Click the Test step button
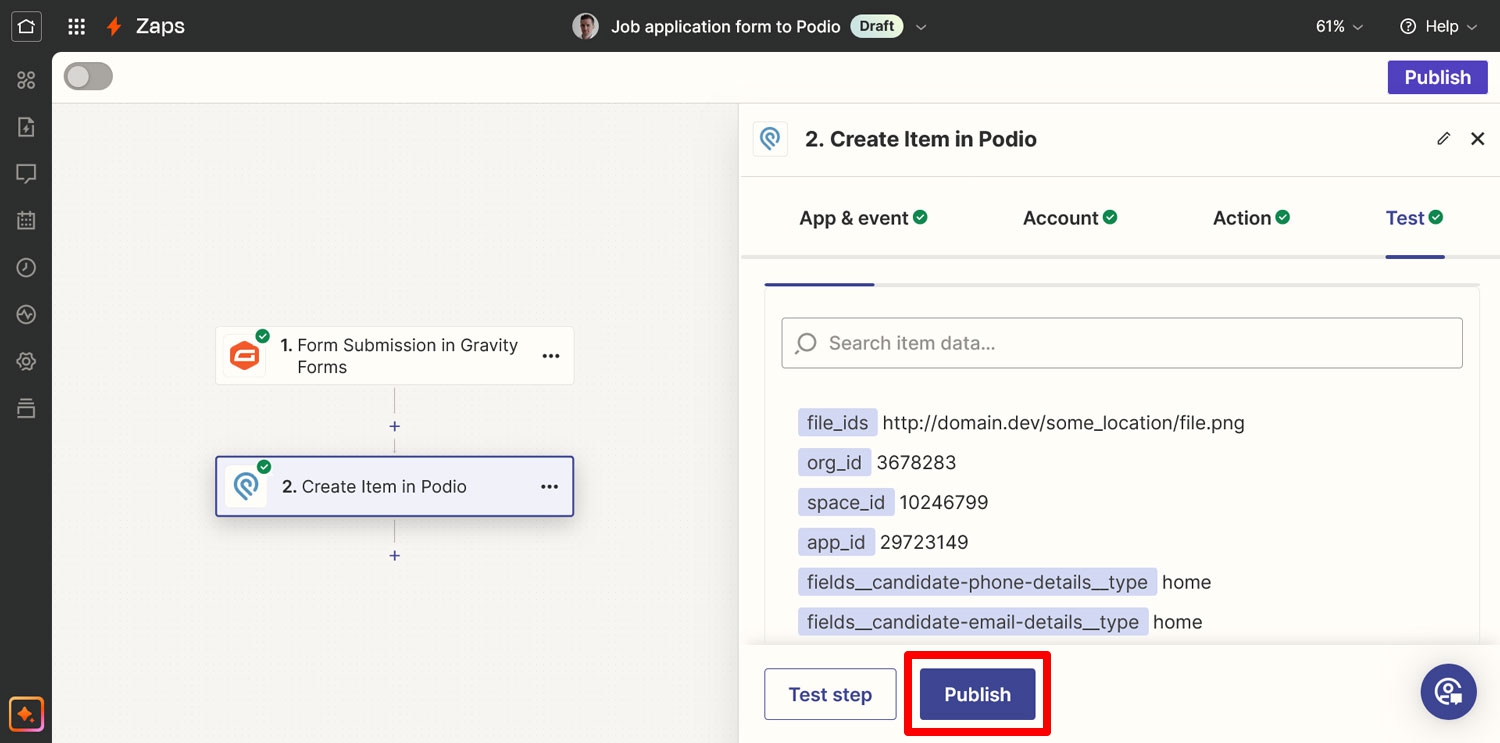The image size is (1500, 743). (x=830, y=694)
